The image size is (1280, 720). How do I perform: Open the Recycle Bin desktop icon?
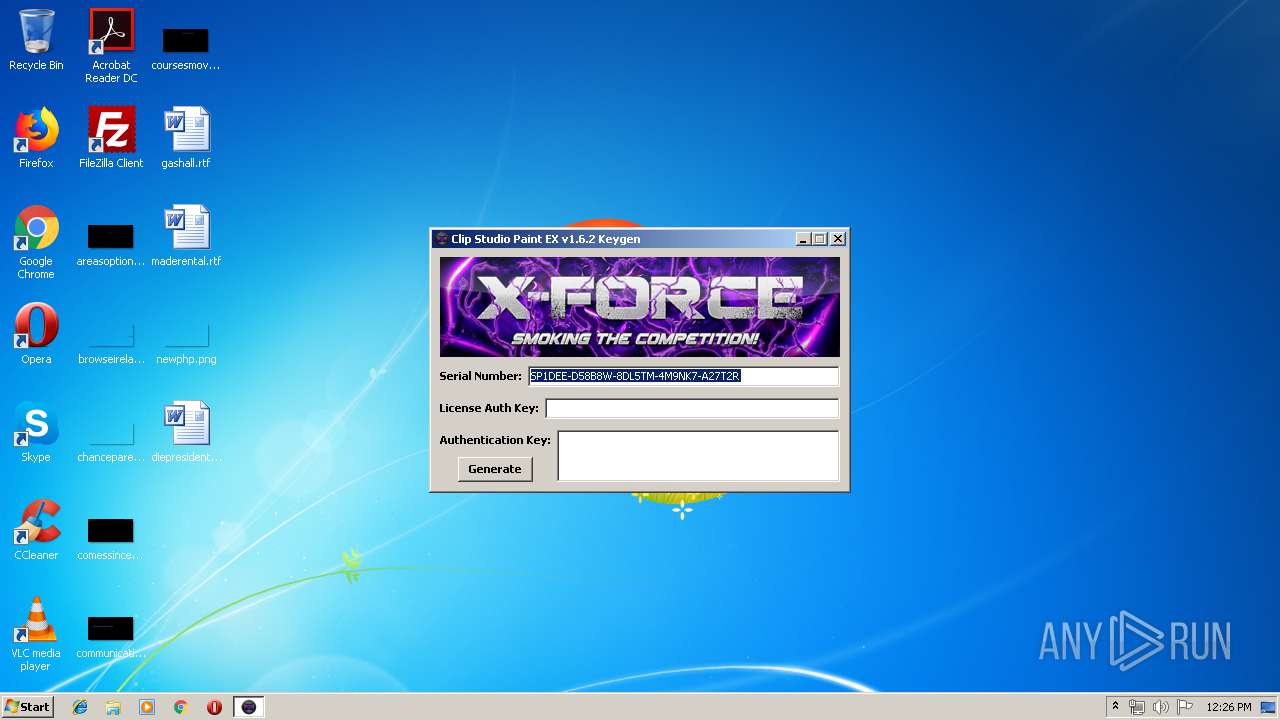(36, 40)
